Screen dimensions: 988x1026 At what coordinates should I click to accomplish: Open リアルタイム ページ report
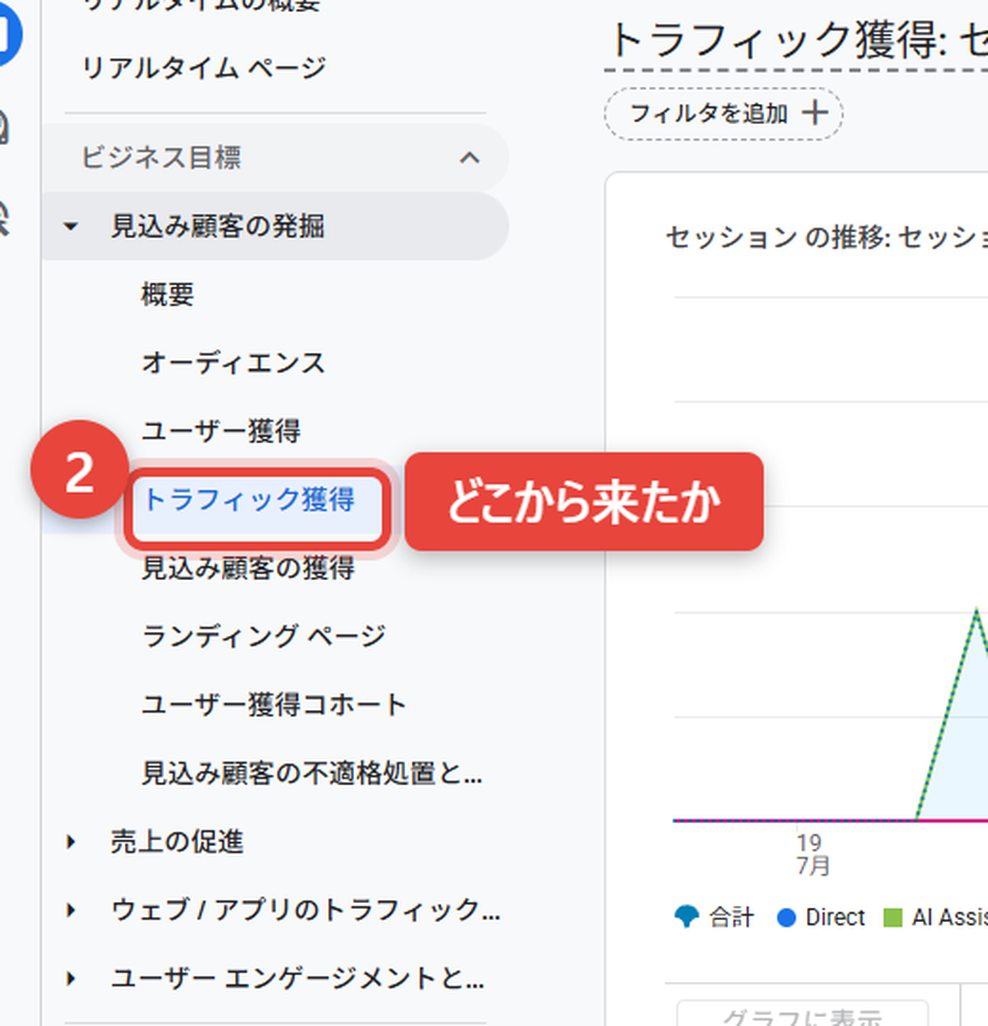click(203, 67)
